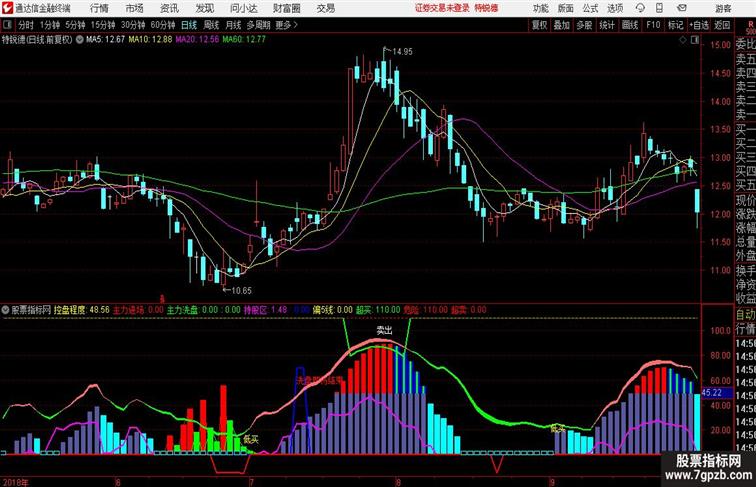This screenshot has height=487, width=756.
Task: Click the MA5: 12.67 value
Action: pos(105,40)
